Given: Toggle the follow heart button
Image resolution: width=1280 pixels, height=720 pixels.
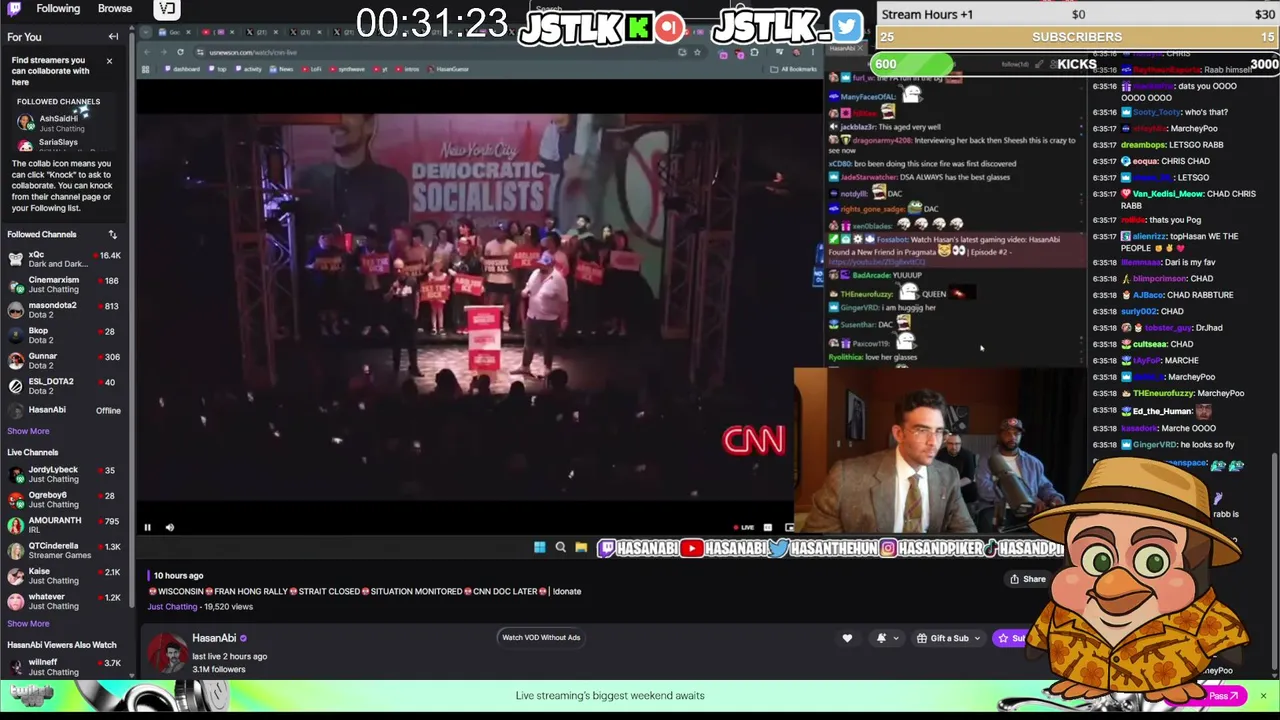Looking at the screenshot, I should tap(847, 638).
